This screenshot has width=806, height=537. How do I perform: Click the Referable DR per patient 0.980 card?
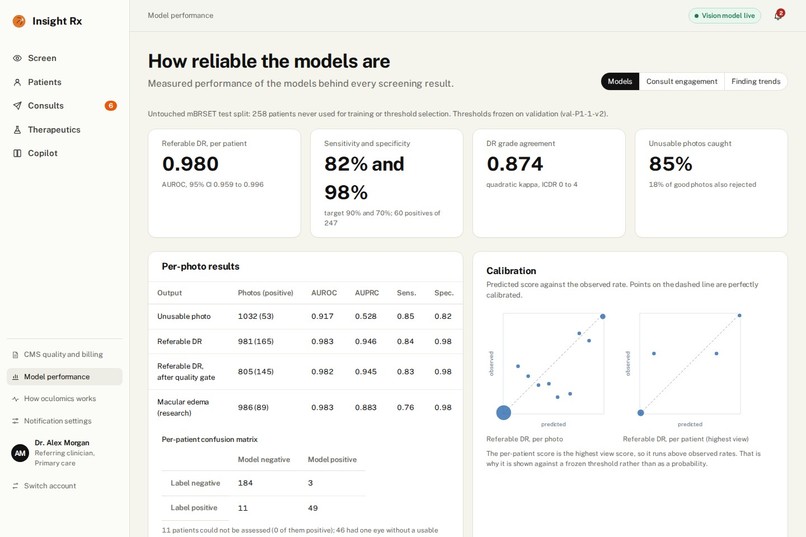[x=224, y=183]
